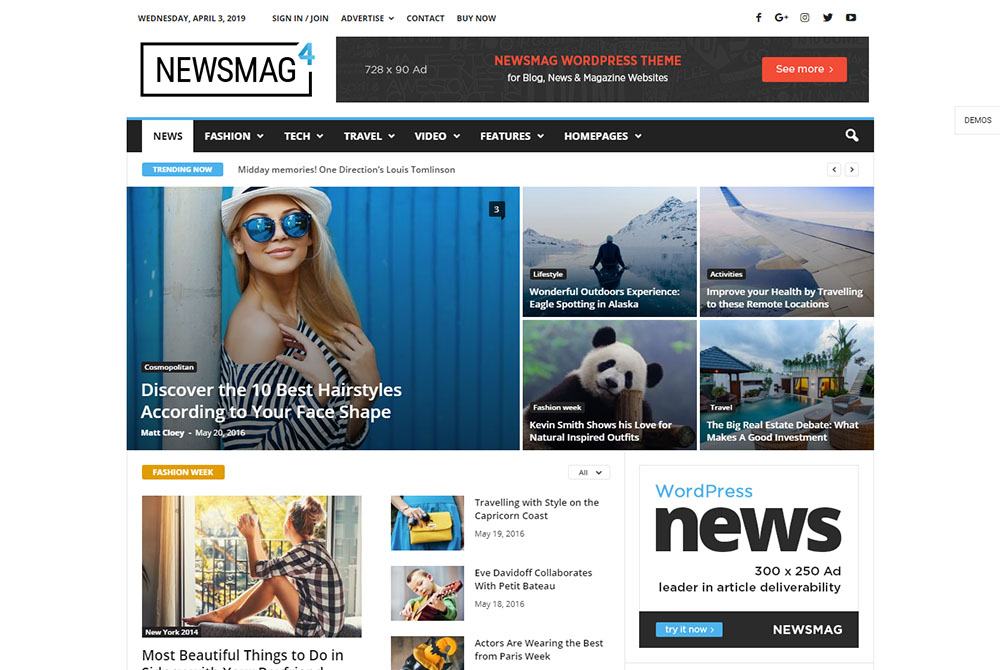Click the See more button
Image resolution: width=1000 pixels, height=670 pixels.
[x=804, y=69]
